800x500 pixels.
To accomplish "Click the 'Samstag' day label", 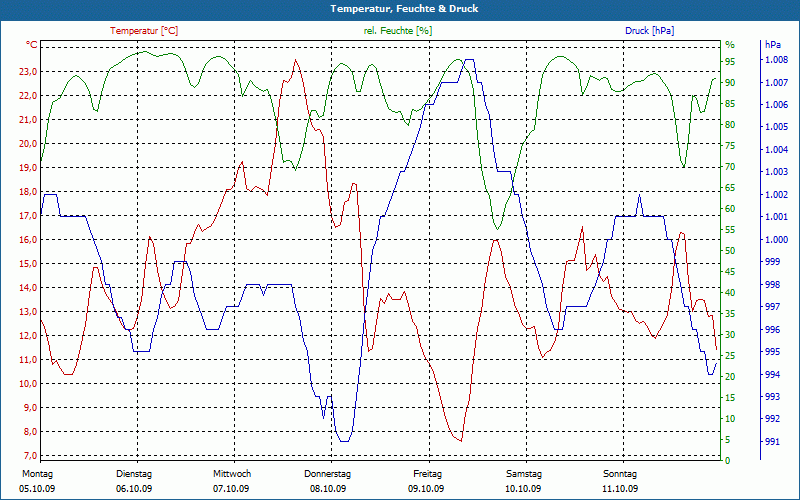I will click(x=524, y=474).
